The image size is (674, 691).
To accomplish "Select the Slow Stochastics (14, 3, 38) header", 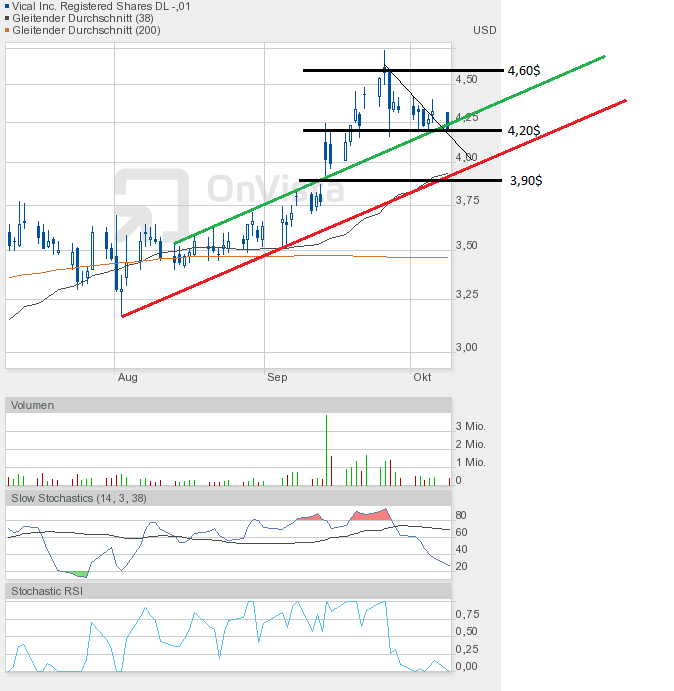I will (x=79, y=498).
